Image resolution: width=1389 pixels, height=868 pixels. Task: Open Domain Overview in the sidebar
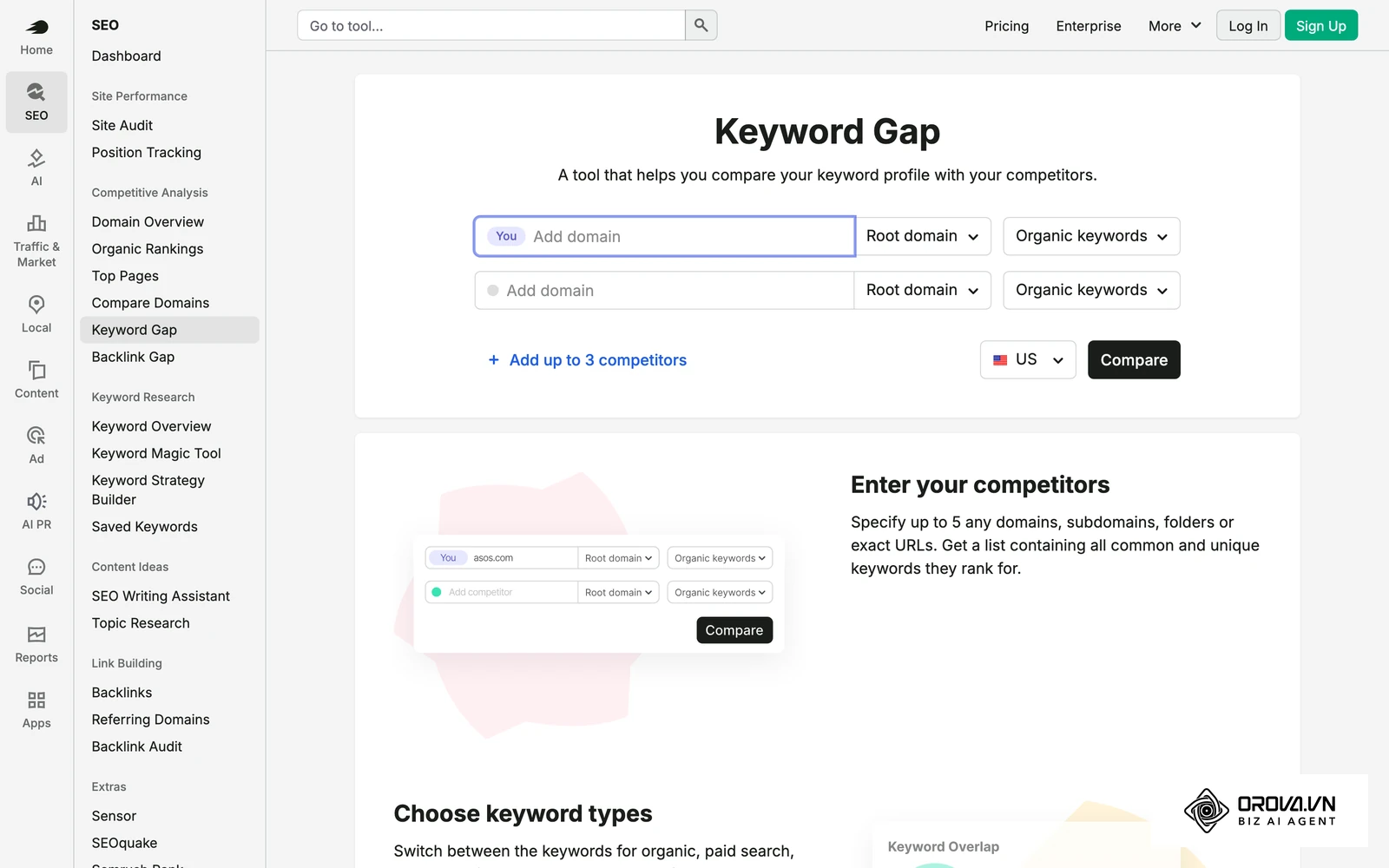[148, 221]
